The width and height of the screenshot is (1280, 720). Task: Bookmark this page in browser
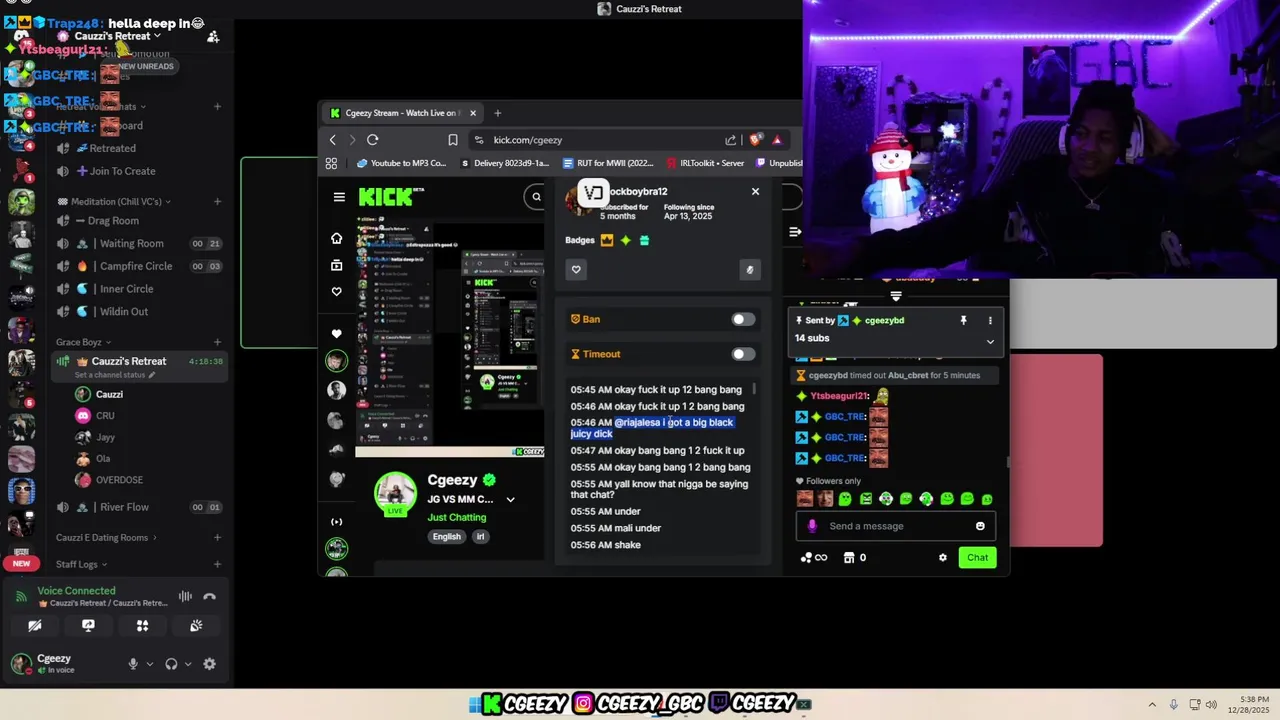453,140
